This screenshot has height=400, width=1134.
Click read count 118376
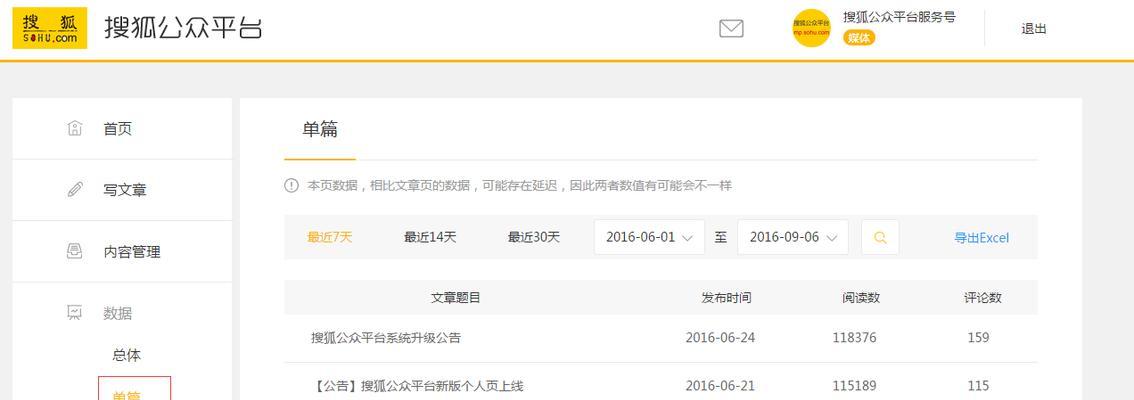click(854, 338)
